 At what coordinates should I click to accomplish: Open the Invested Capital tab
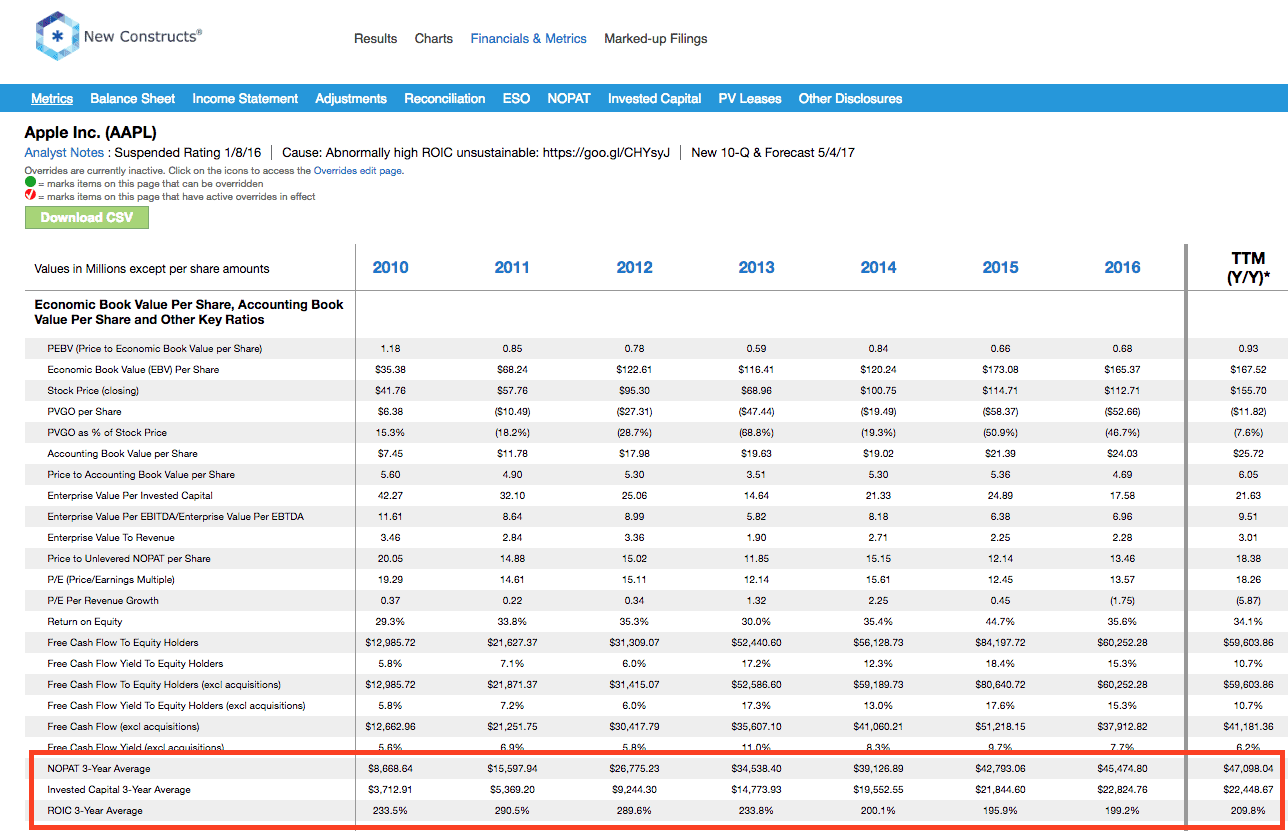[655, 98]
